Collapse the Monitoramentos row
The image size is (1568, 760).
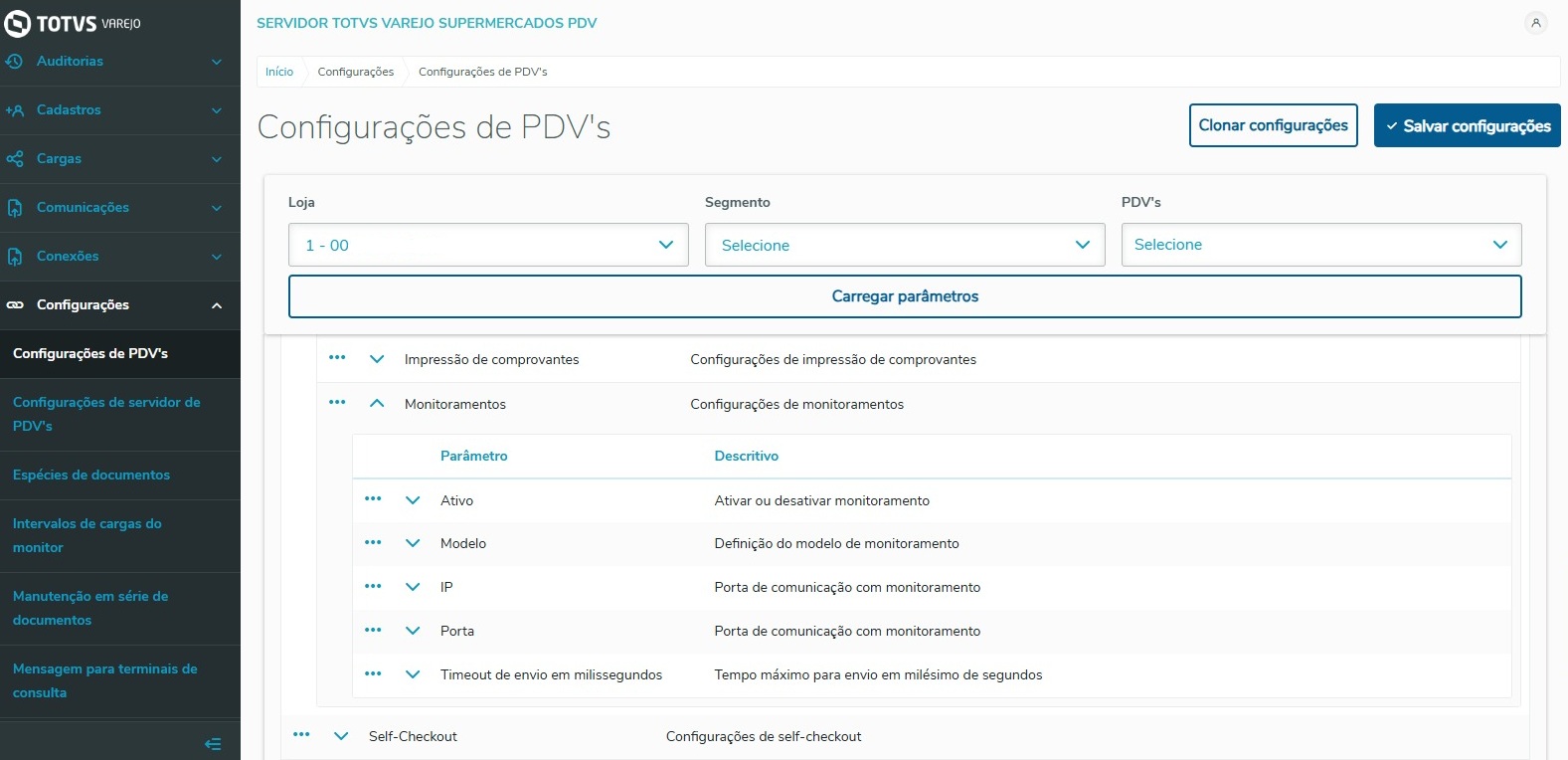[x=377, y=404]
